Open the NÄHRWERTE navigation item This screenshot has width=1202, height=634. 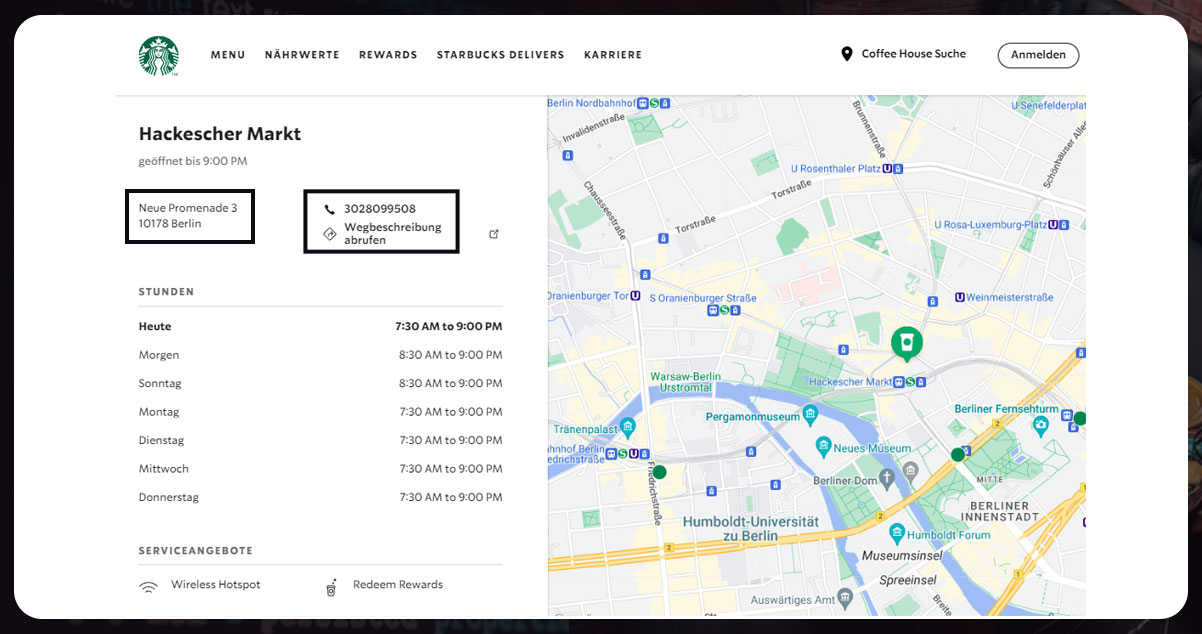(302, 55)
